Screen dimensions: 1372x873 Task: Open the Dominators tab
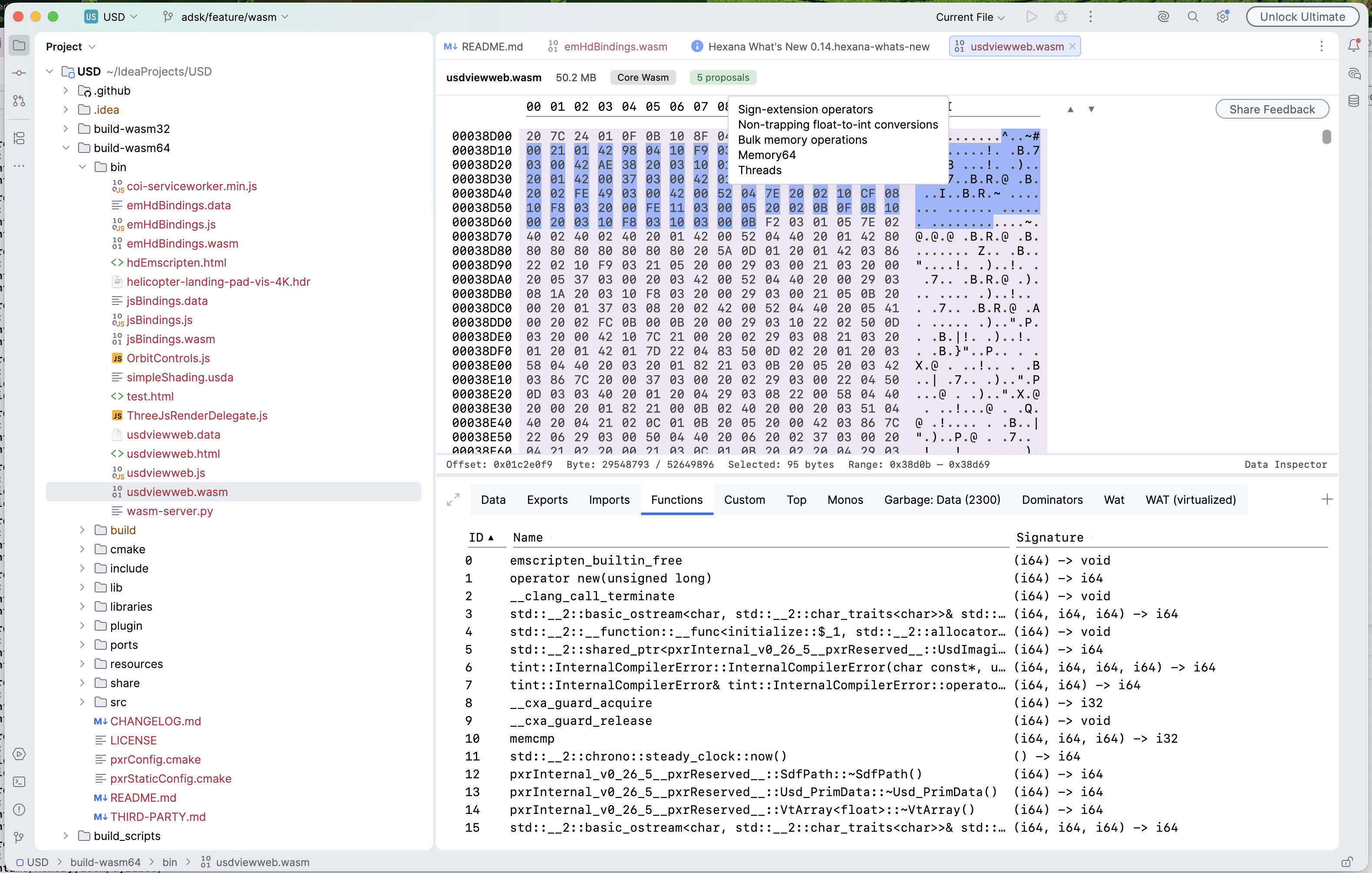[1052, 500]
